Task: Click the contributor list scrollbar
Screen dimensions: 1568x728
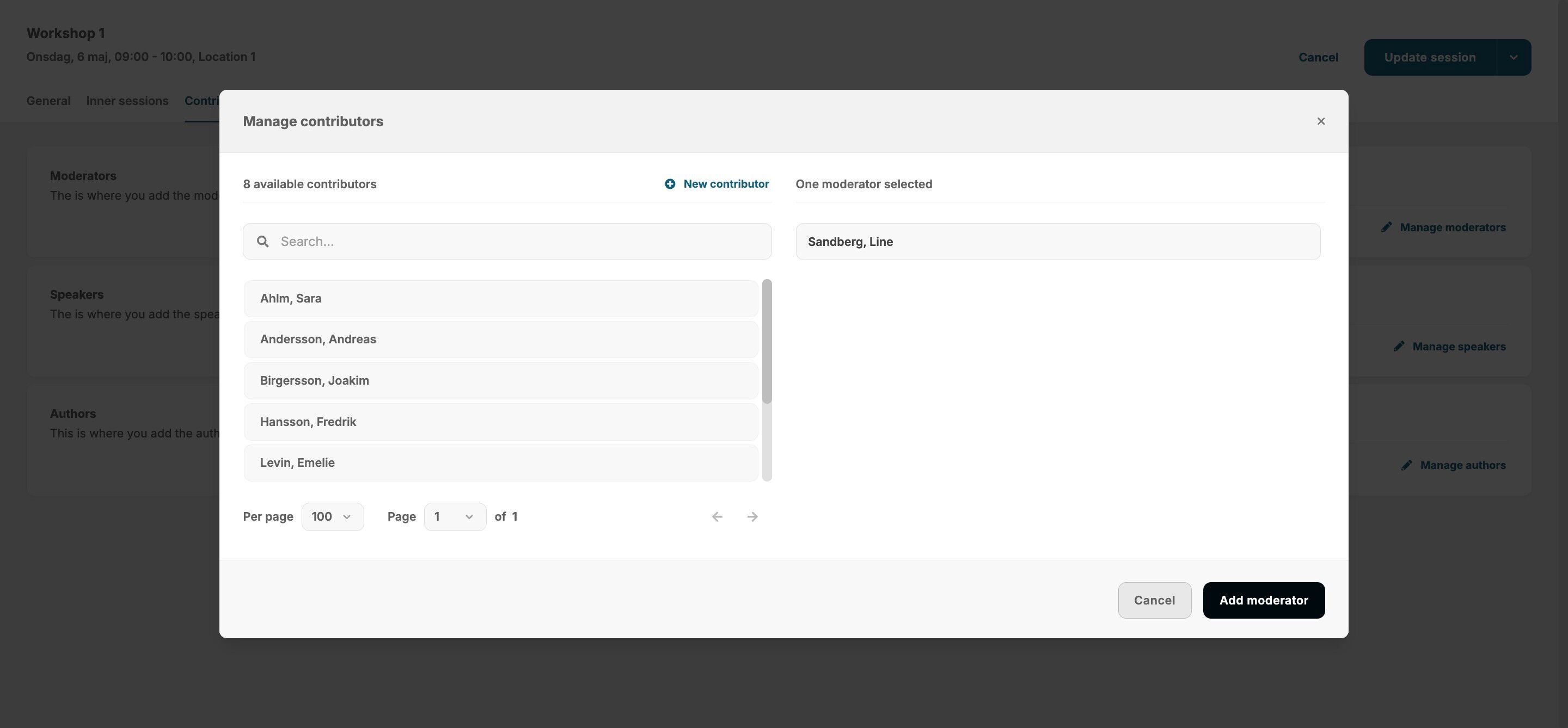Action: tap(767, 341)
